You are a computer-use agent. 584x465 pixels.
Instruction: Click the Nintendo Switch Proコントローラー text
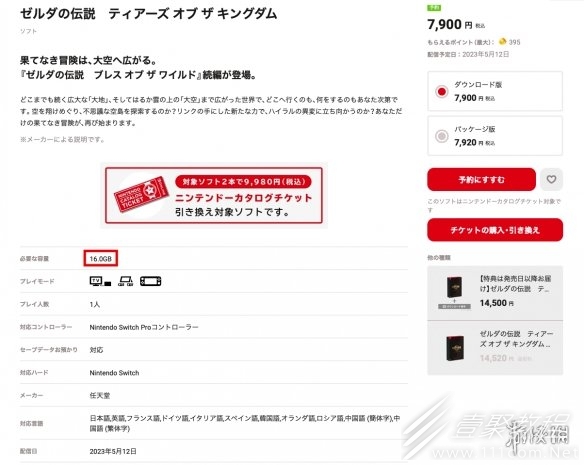click(144, 327)
